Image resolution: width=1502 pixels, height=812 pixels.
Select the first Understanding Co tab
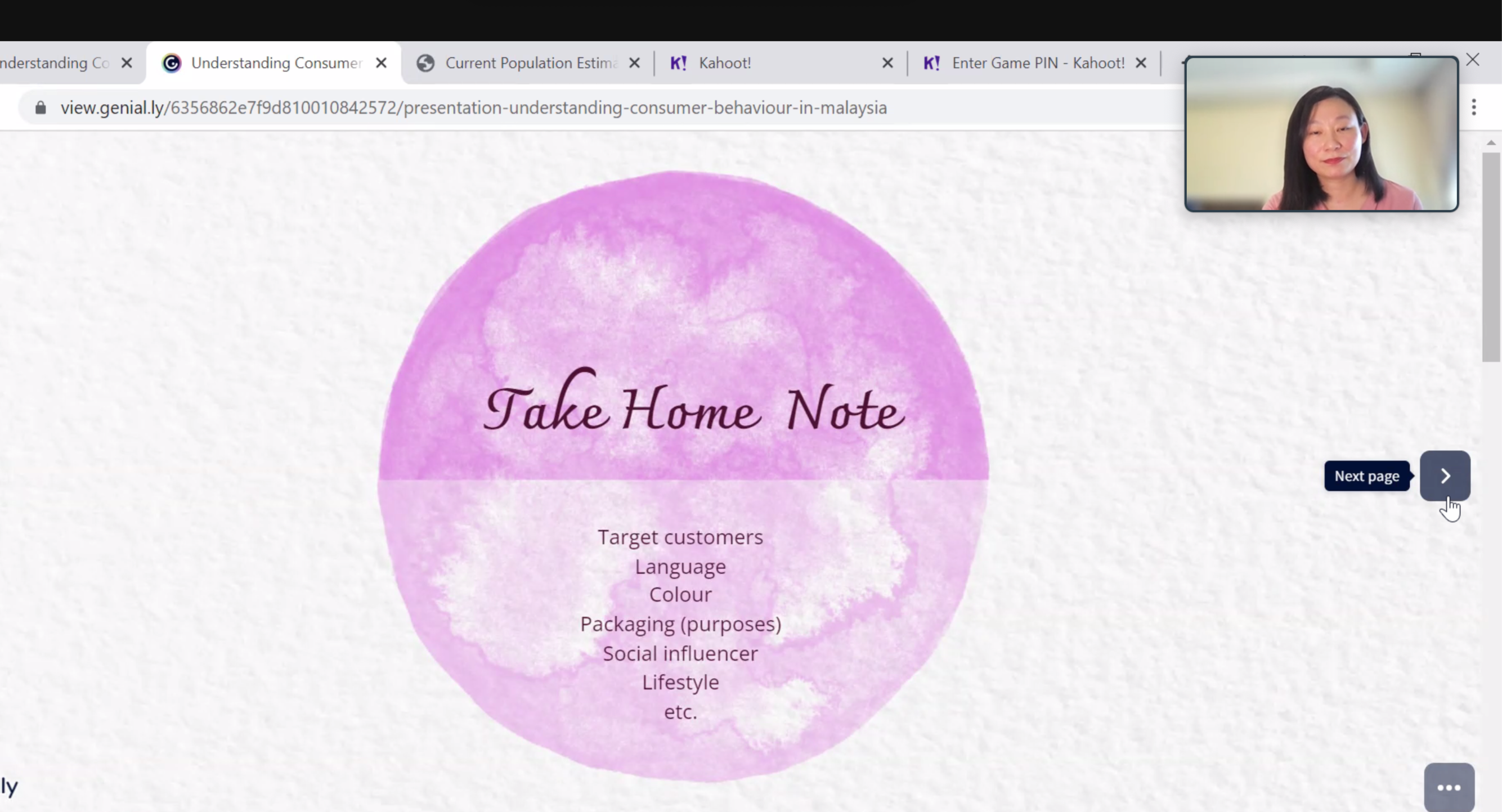(55, 63)
